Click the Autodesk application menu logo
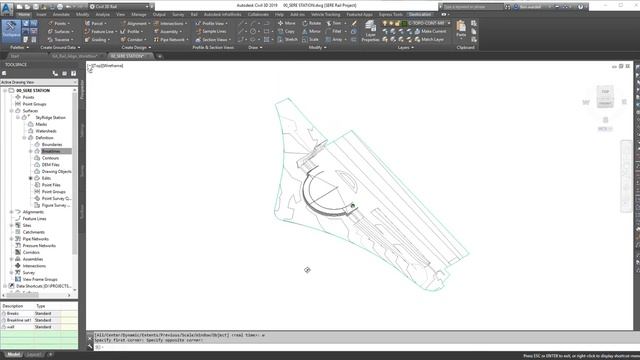Image resolution: width=640 pixels, height=360 pixels. (7, 8)
